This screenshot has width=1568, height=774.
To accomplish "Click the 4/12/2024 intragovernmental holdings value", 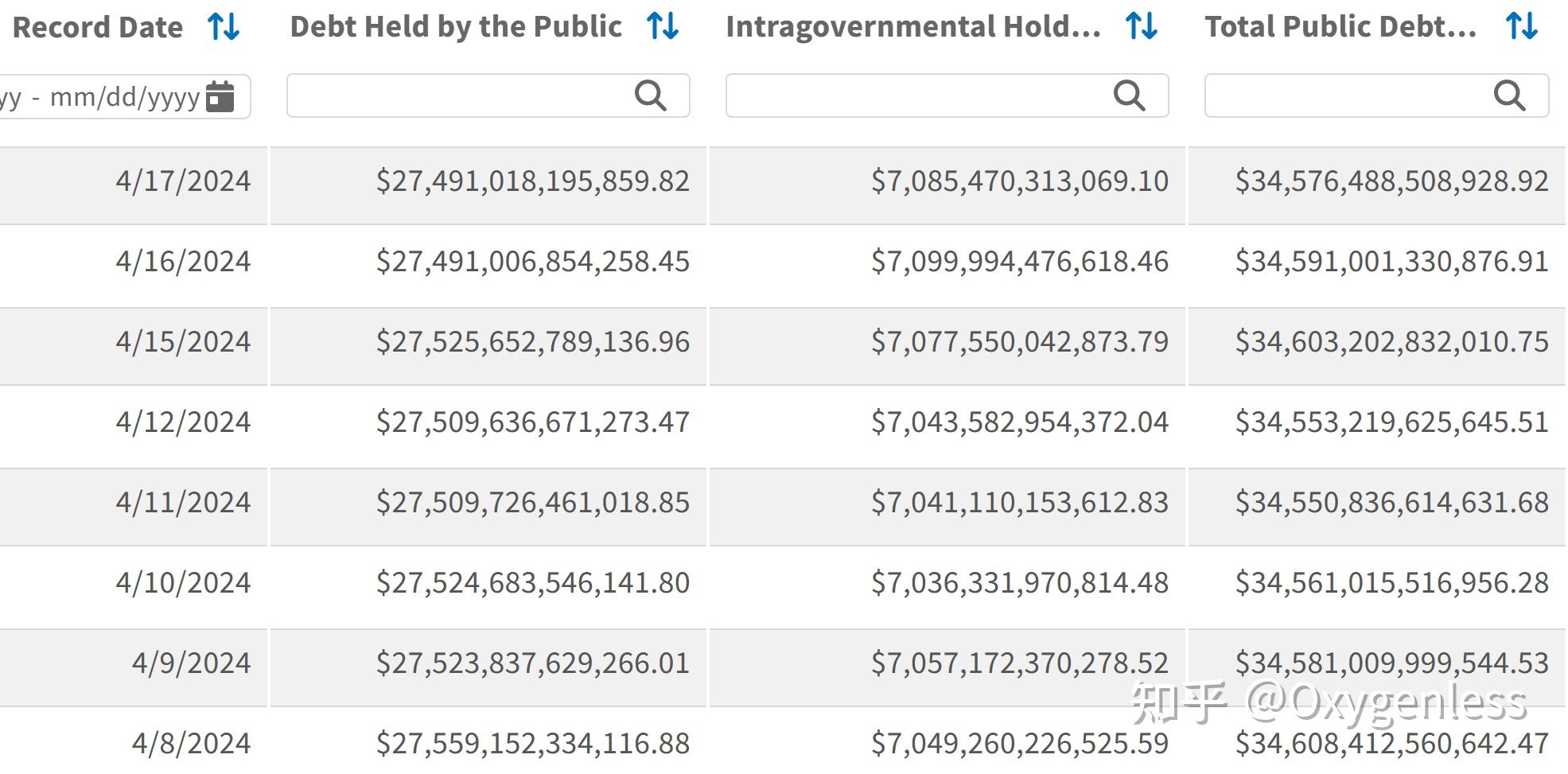I will click(1020, 422).
